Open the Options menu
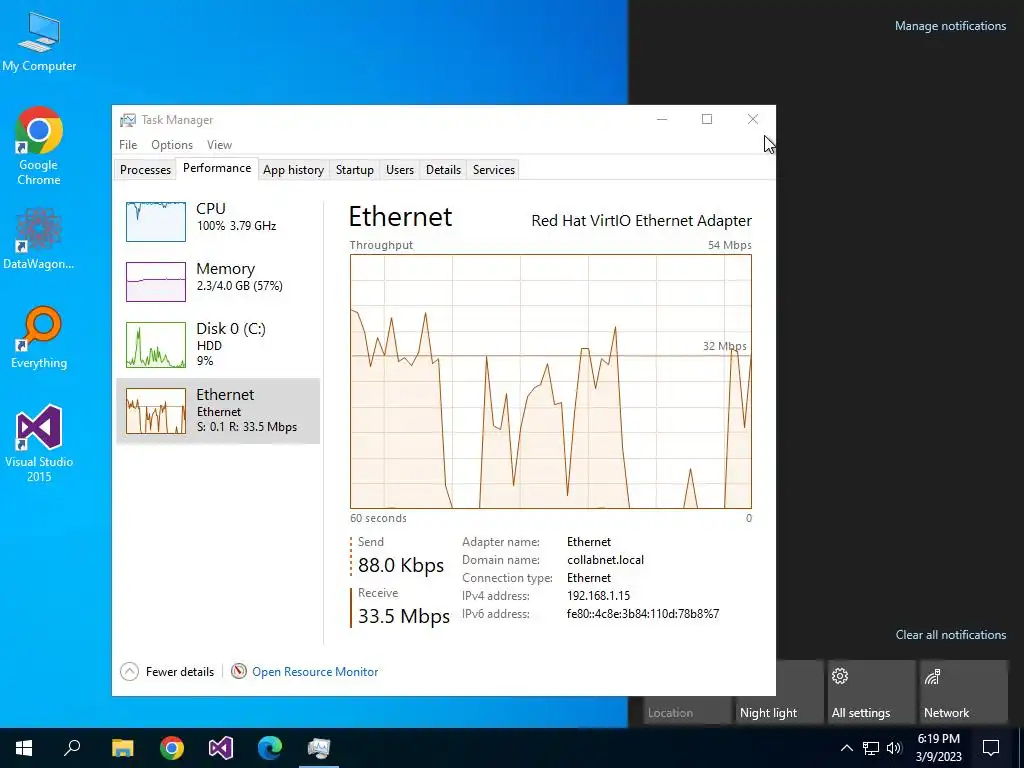 (172, 144)
